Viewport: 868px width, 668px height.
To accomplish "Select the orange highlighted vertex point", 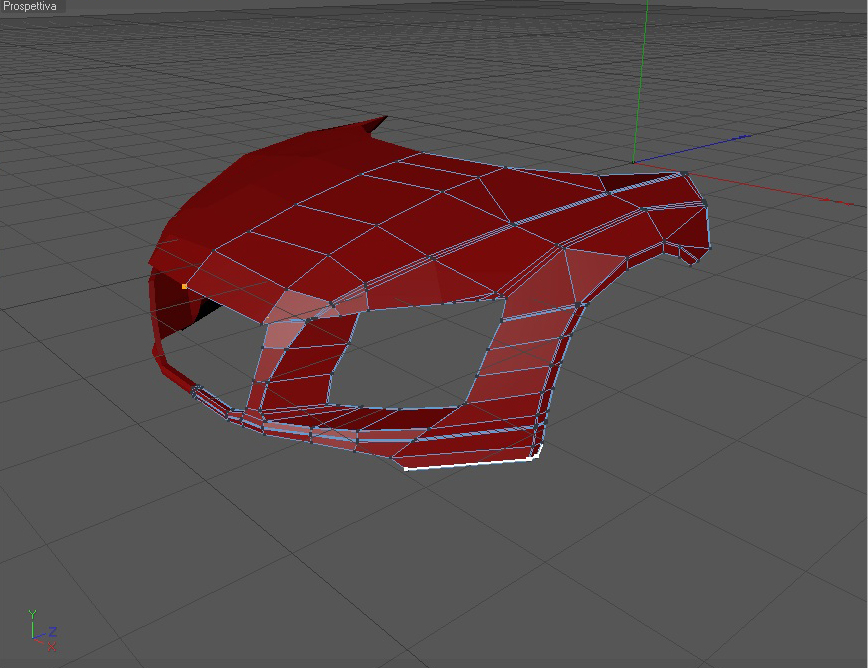I will click(x=184, y=286).
